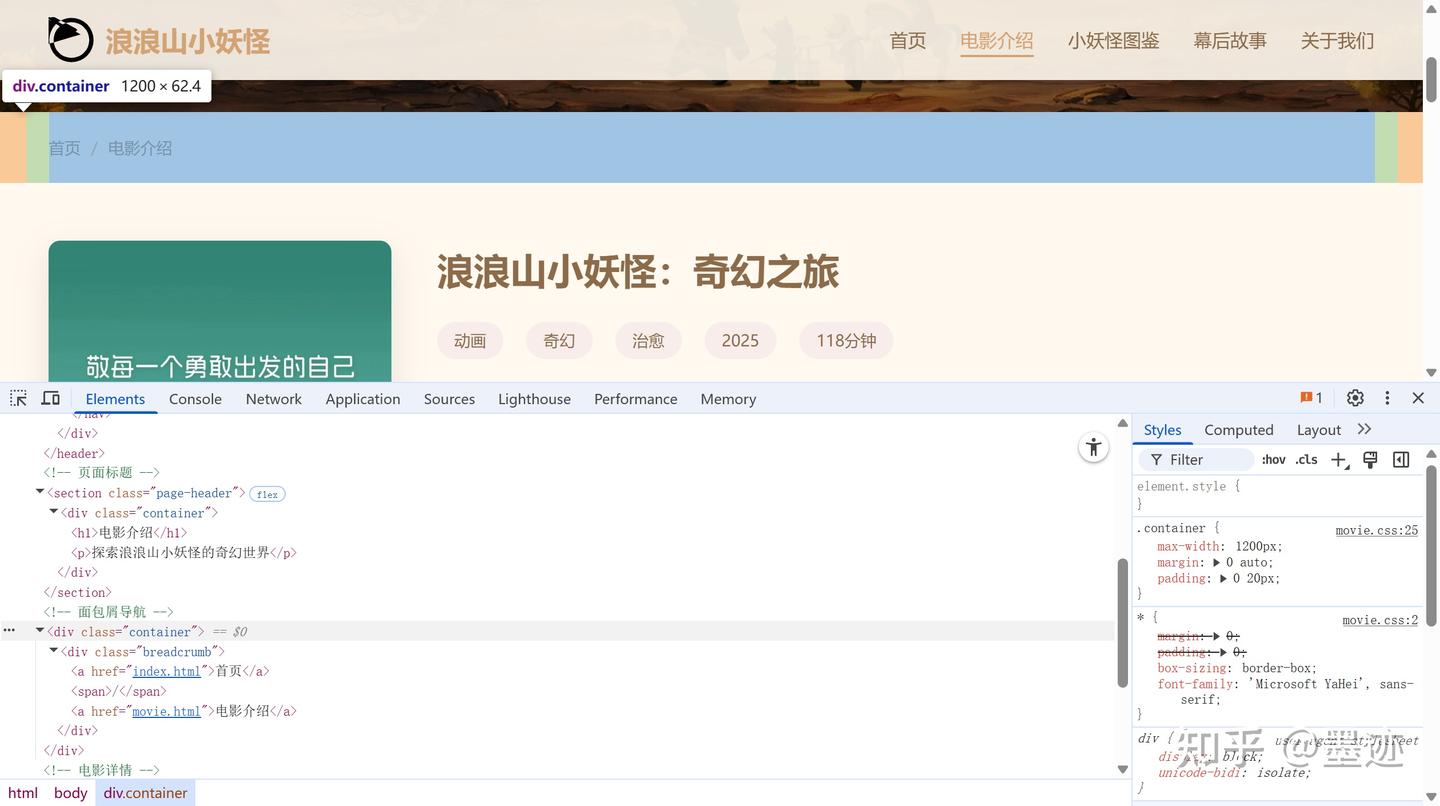Open 关于我们 navigation link
Image resolution: width=1440 pixels, height=806 pixels.
(x=1337, y=41)
